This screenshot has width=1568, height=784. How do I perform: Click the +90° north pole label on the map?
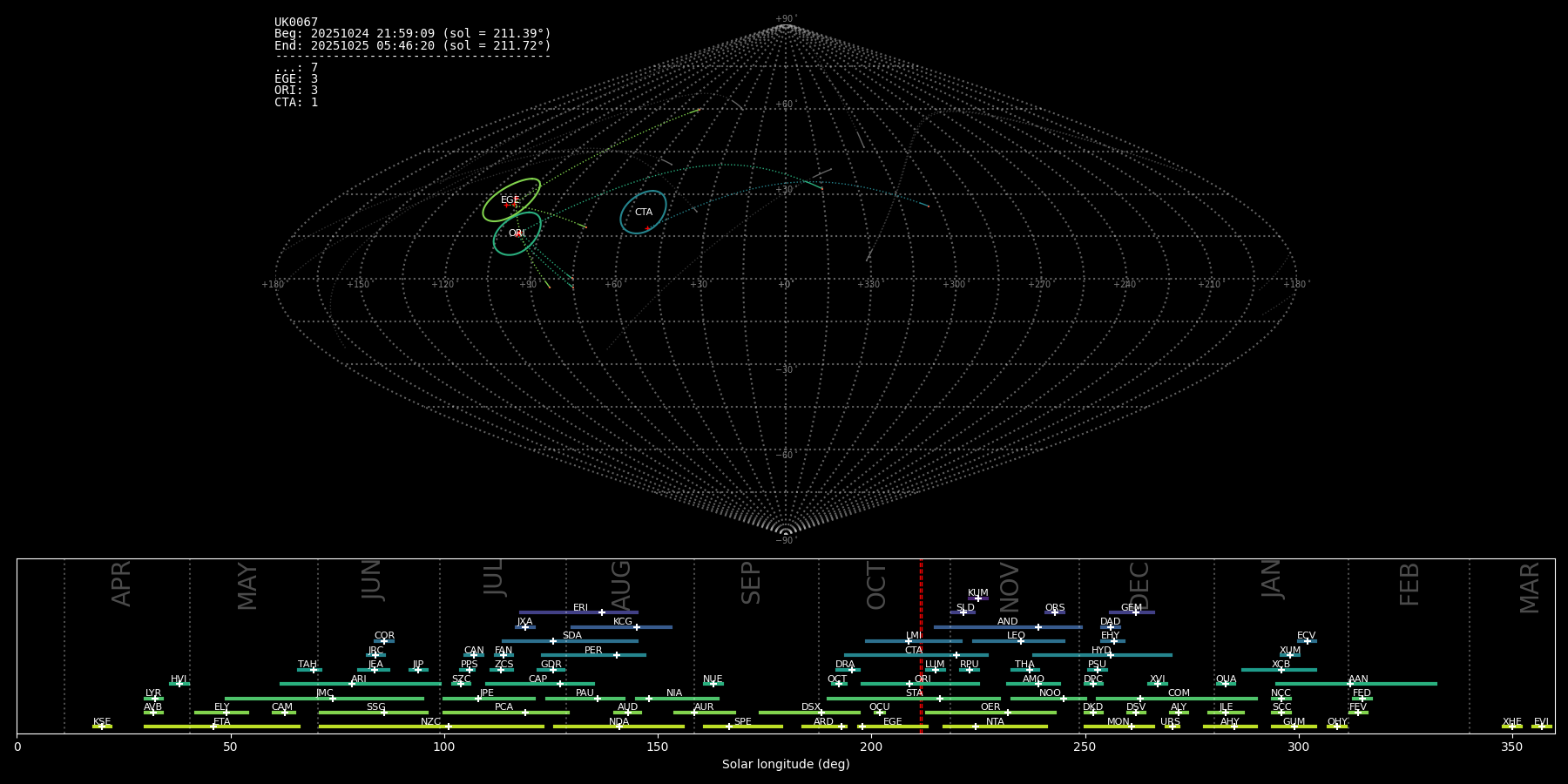(x=786, y=19)
